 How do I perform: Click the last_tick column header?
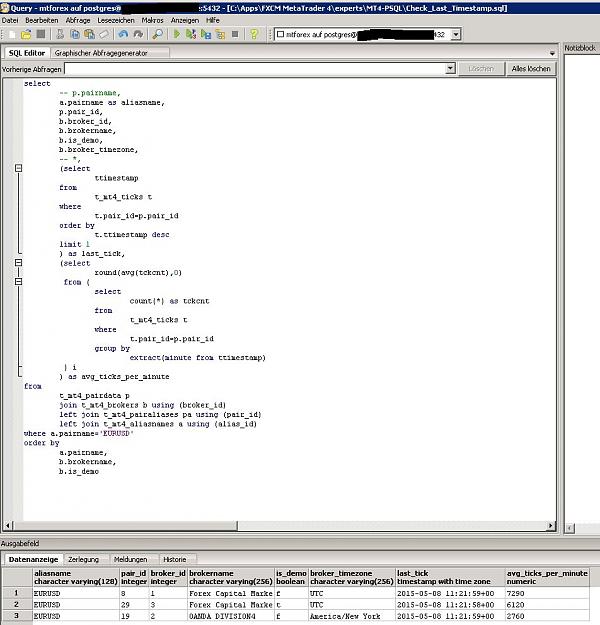[x=450, y=577]
